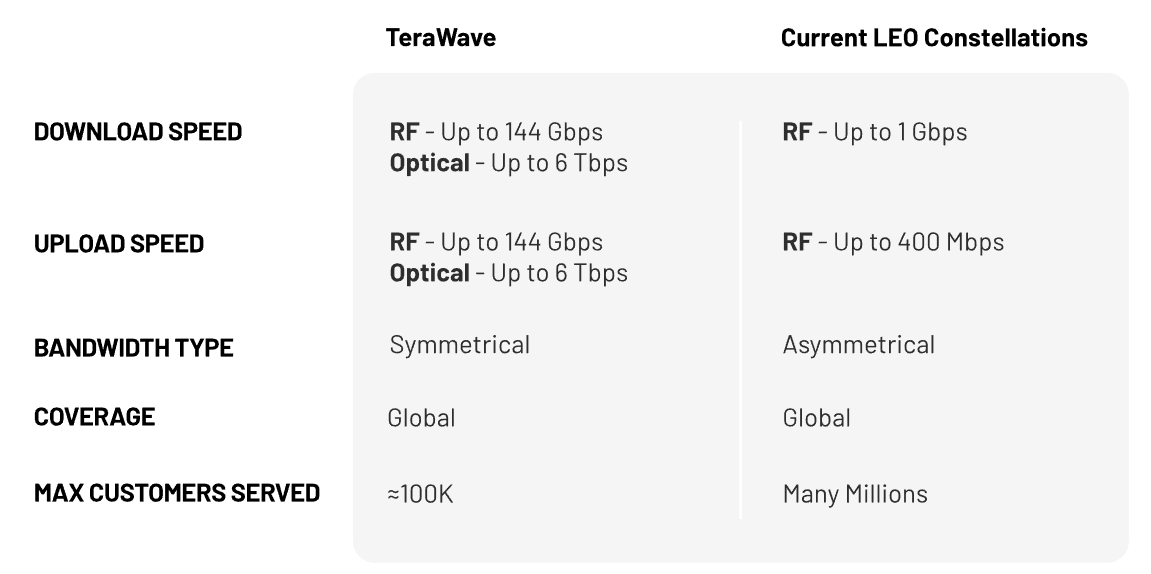The image size is (1151, 574).
Task: Click Global coverage in the LEO Constellations column
Action: pyautogui.click(x=816, y=417)
